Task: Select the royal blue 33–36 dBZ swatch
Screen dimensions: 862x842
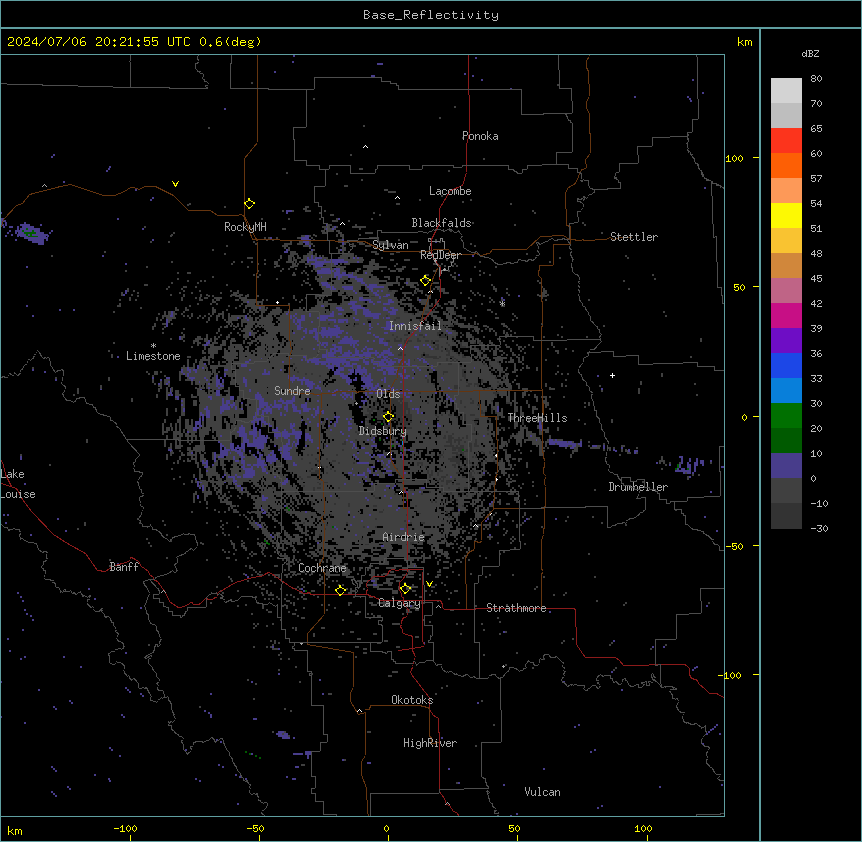Action: click(x=786, y=365)
